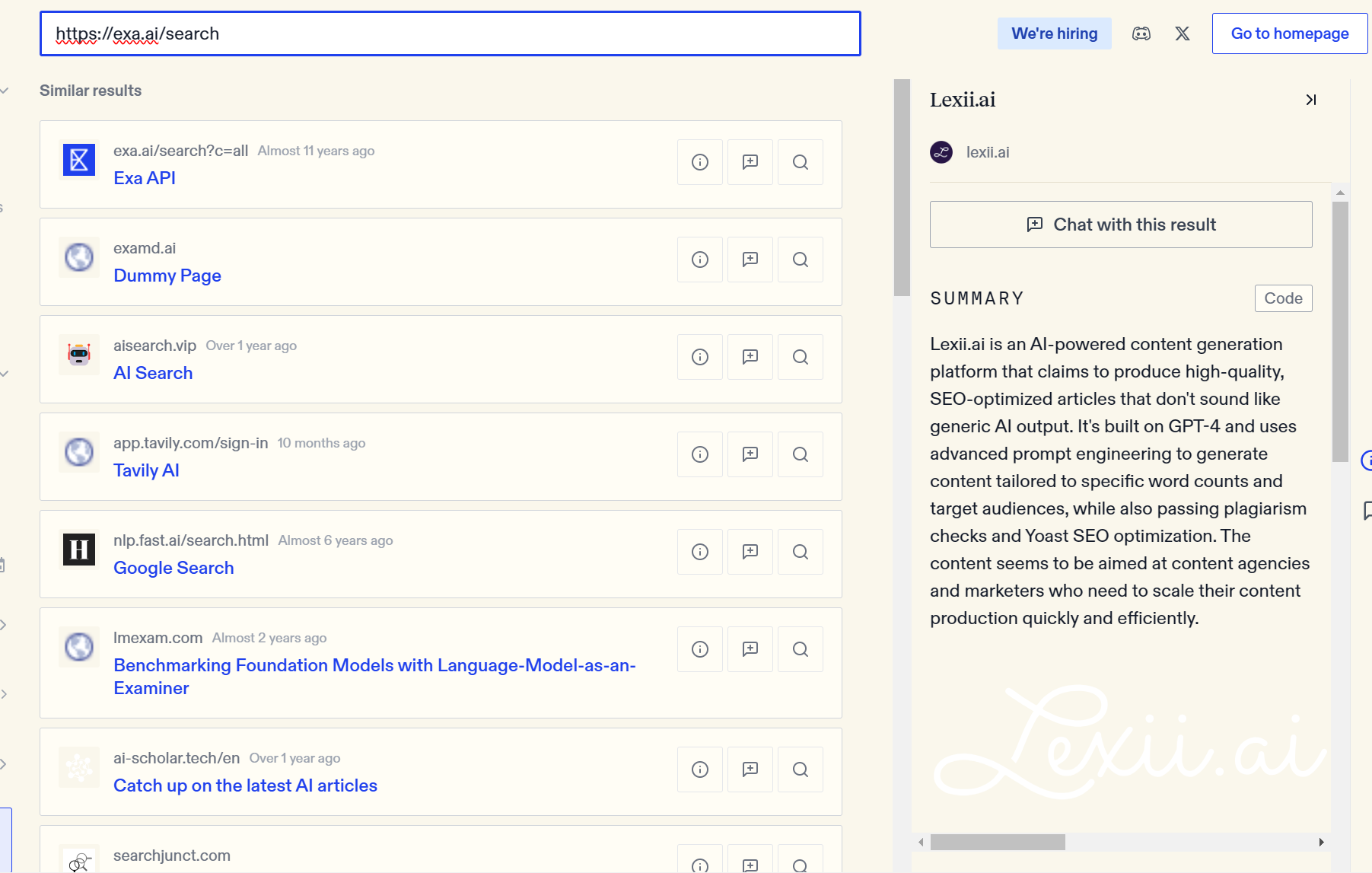Image resolution: width=1372 pixels, height=873 pixels.
Task: Open info for the Exa API result
Action: point(700,162)
